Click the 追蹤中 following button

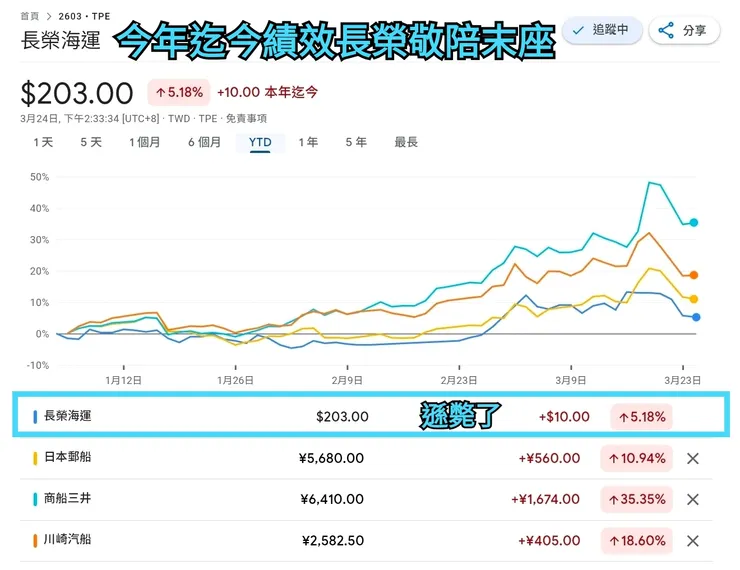pyautogui.click(x=602, y=31)
